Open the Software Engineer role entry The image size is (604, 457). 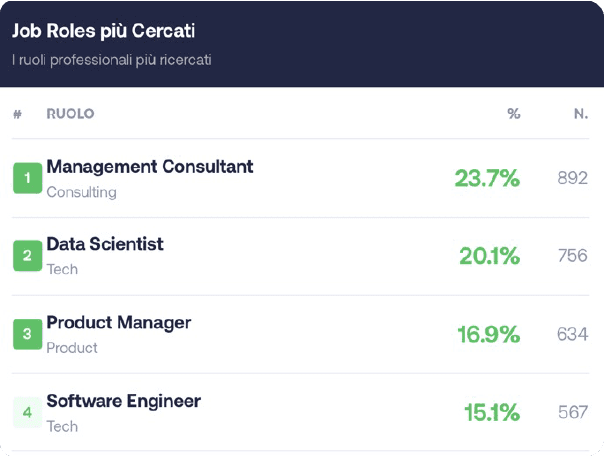[x=123, y=401]
